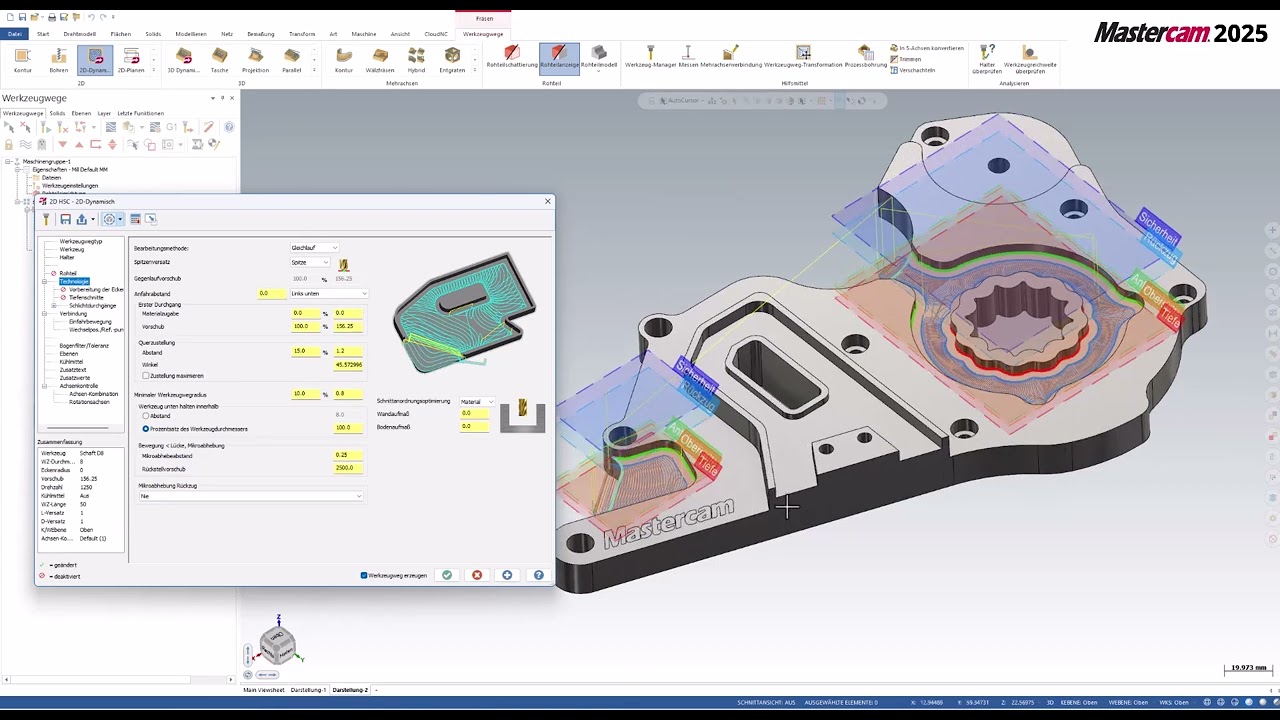Select the Tasche 3D toolpath

coord(219,59)
